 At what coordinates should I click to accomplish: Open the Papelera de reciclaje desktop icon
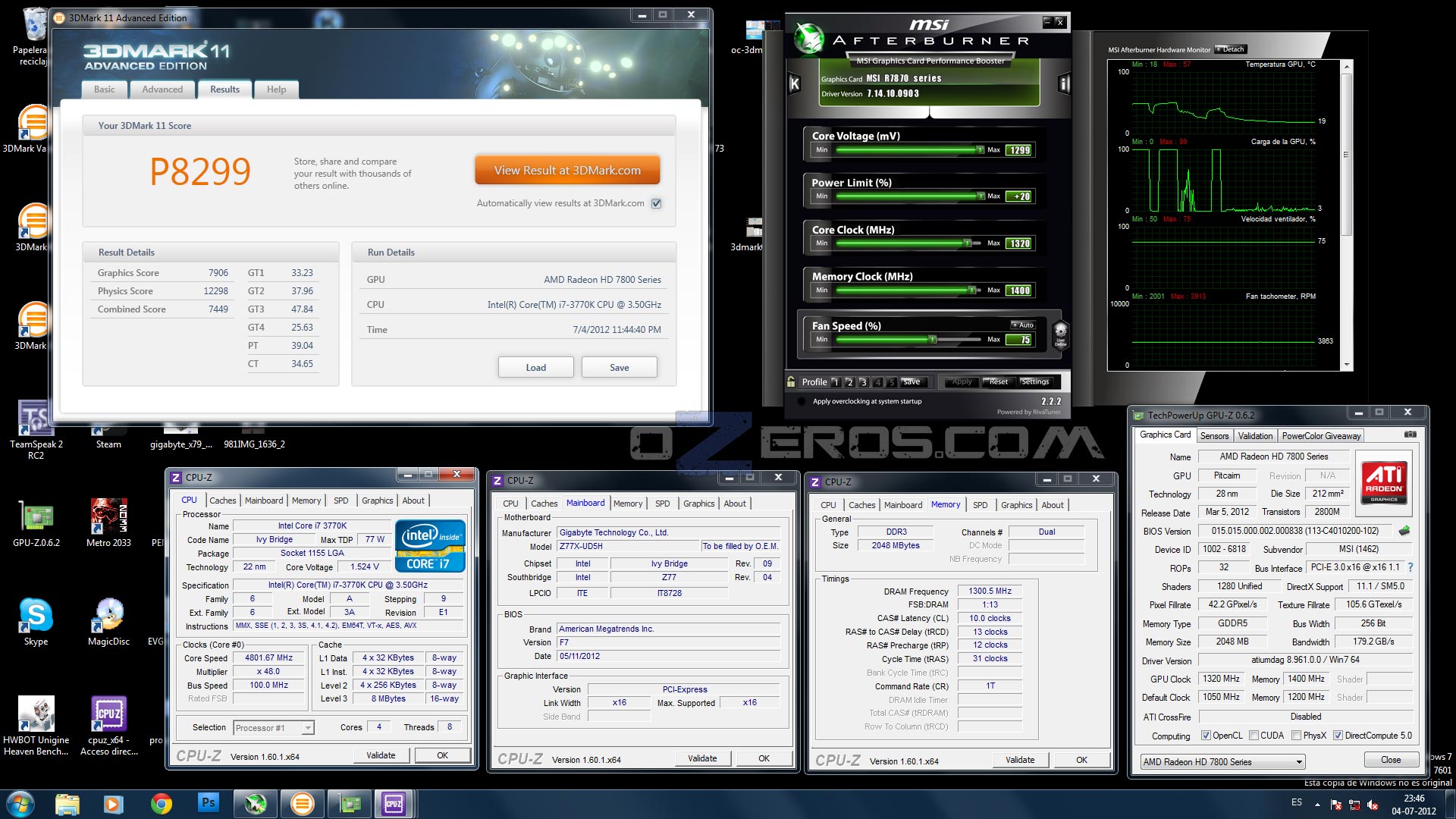(30, 37)
